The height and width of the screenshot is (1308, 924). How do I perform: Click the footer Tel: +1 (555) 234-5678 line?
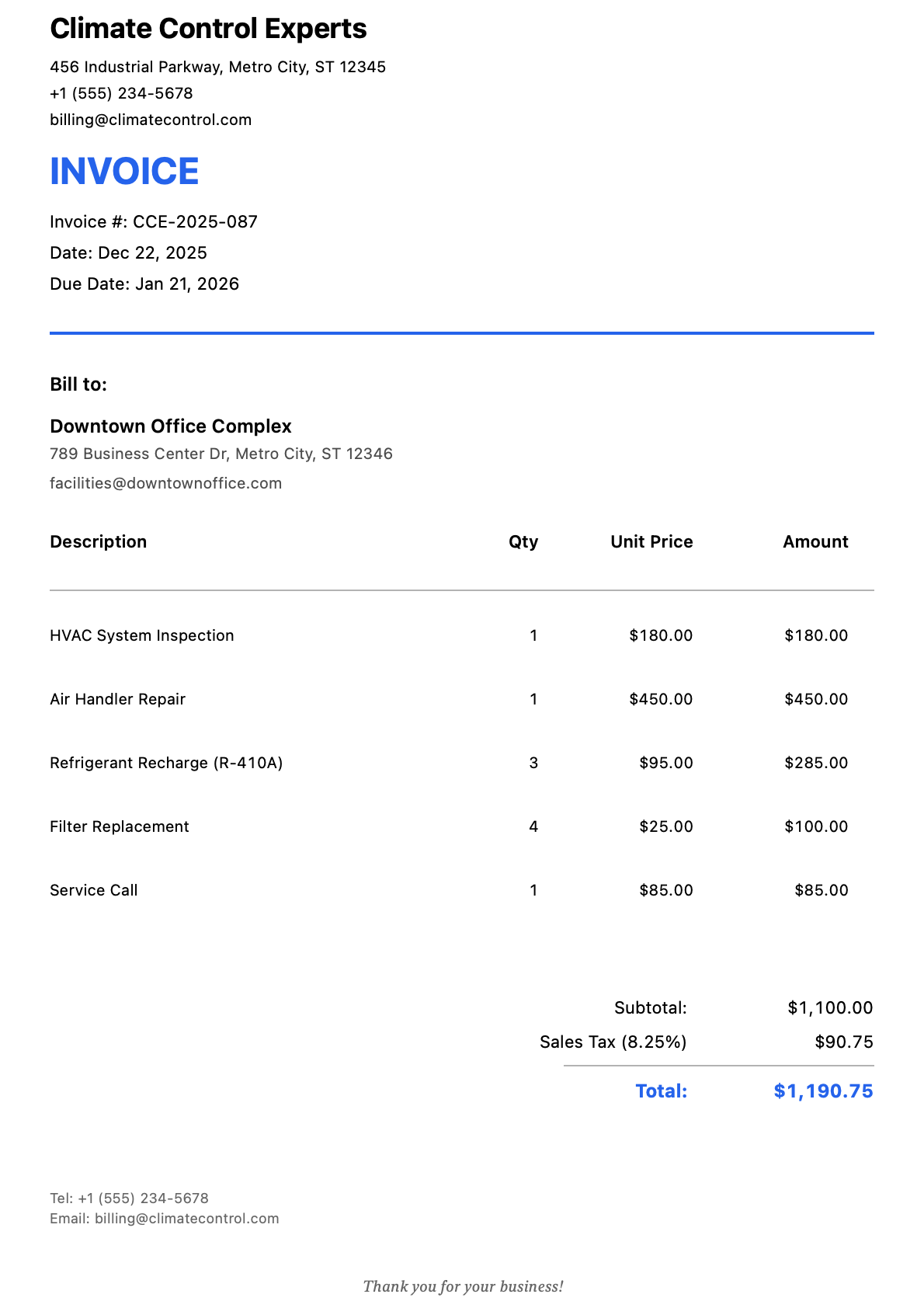(129, 1198)
